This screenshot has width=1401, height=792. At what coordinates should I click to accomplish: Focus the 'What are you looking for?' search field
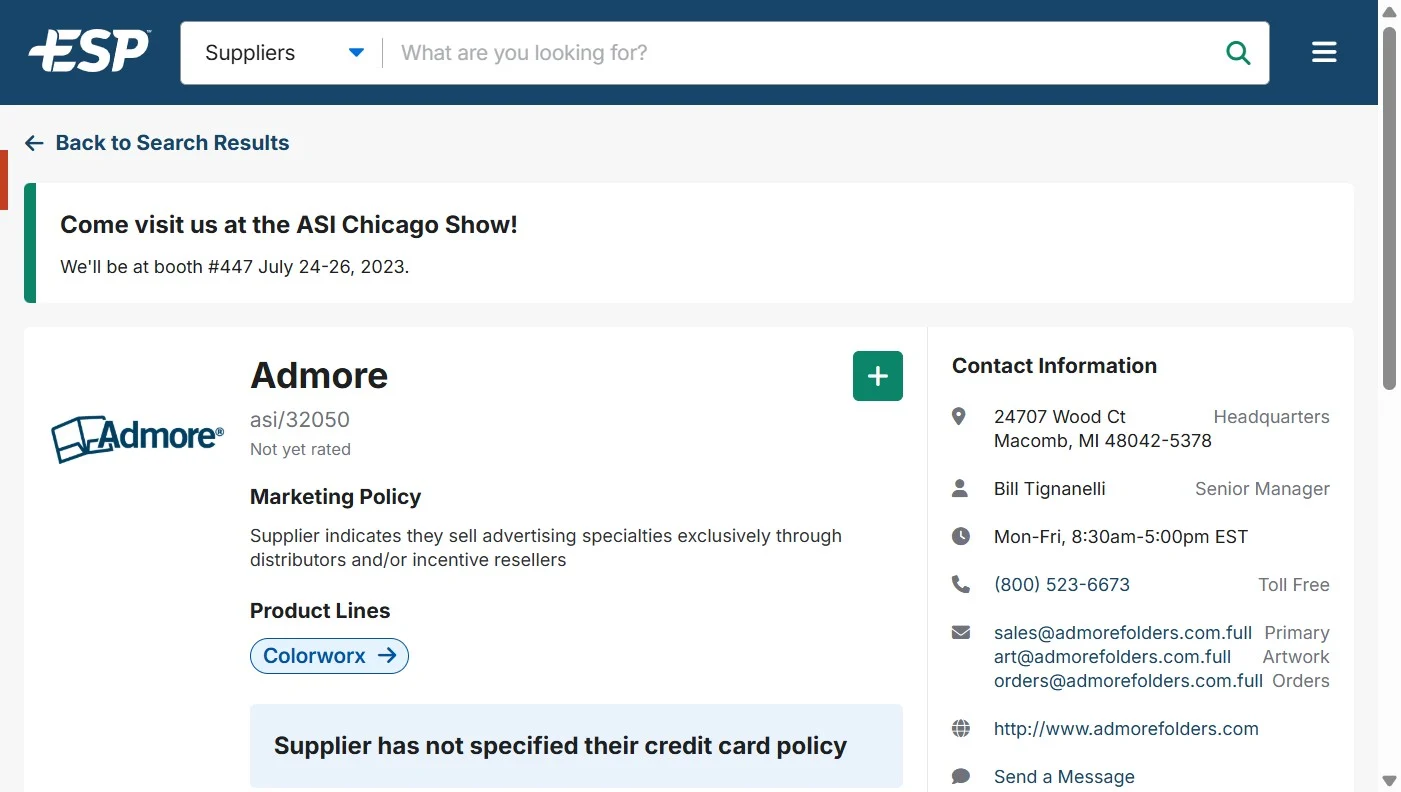800,53
